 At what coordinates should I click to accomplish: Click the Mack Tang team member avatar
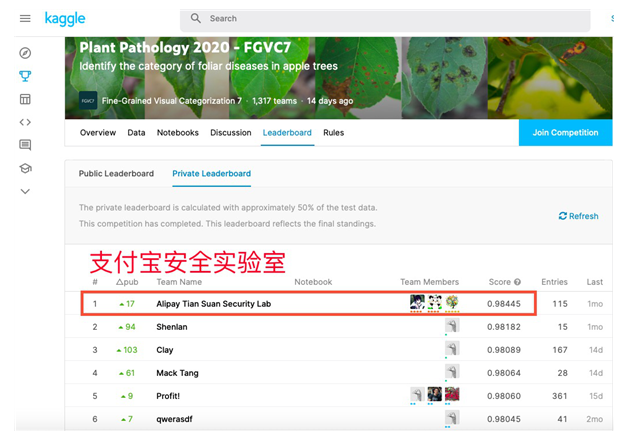point(452,372)
